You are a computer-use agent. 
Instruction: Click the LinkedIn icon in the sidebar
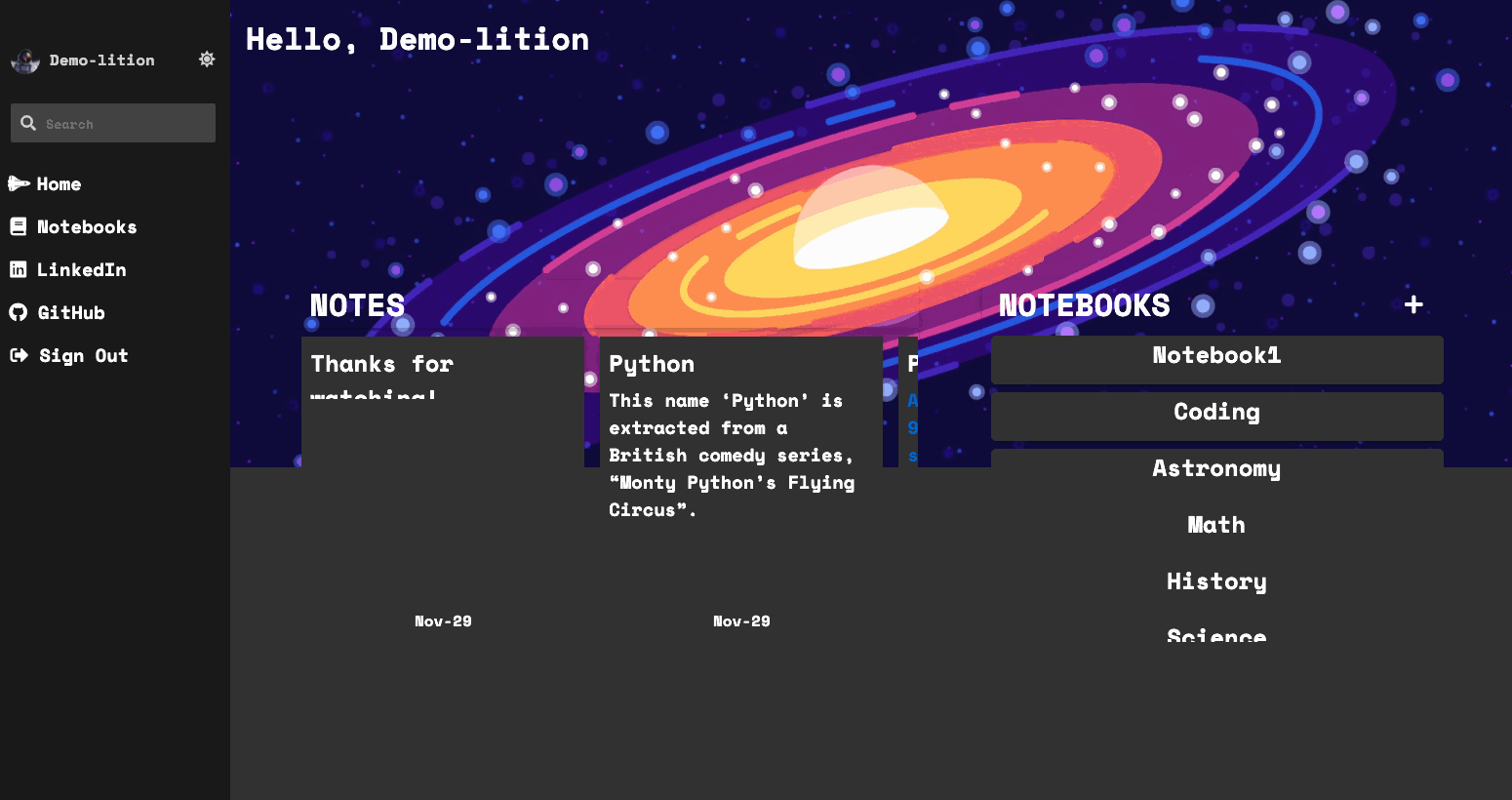(18, 269)
